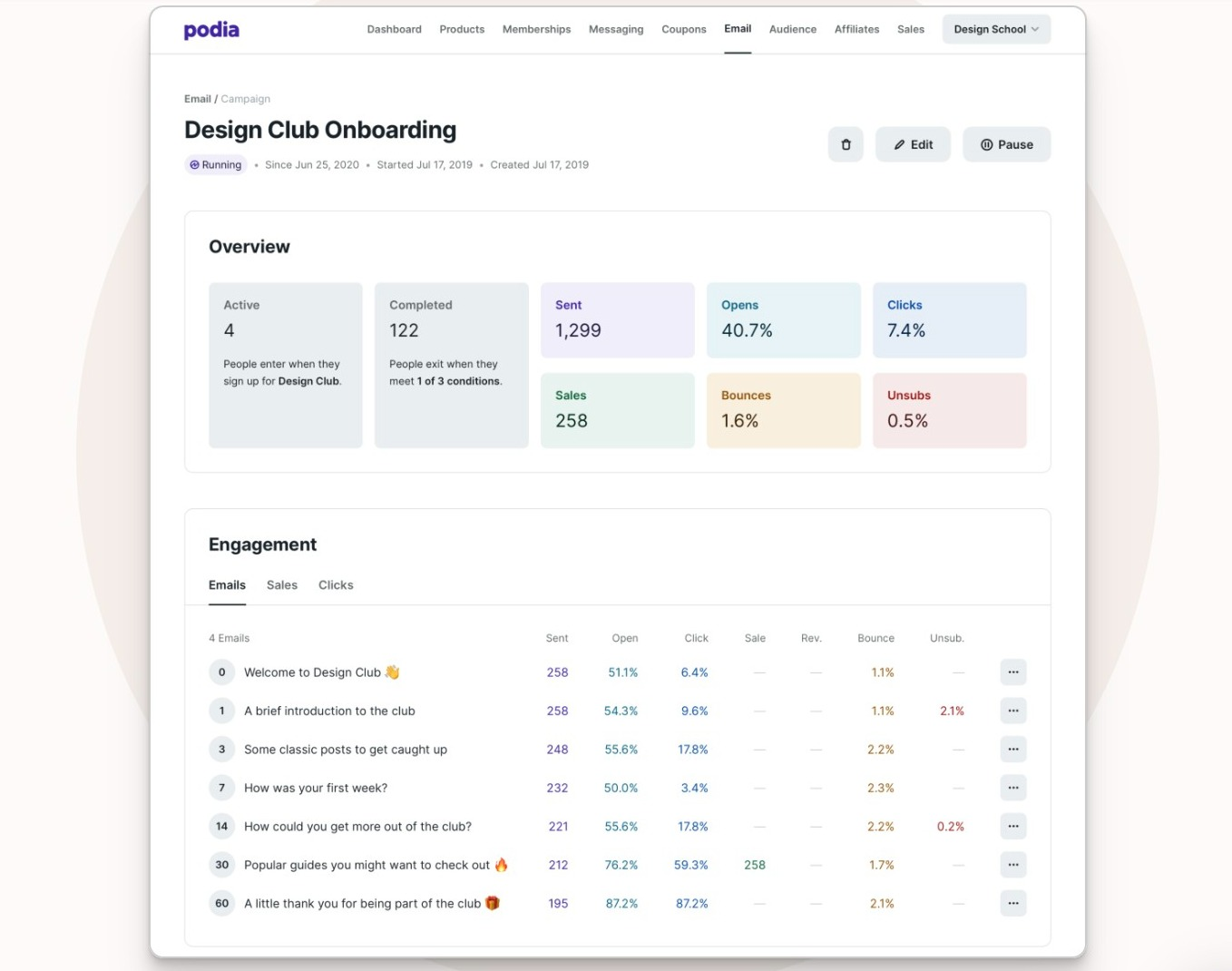Click the Design Club link in Active card
This screenshot has height=971, width=1232.
pos(308,381)
